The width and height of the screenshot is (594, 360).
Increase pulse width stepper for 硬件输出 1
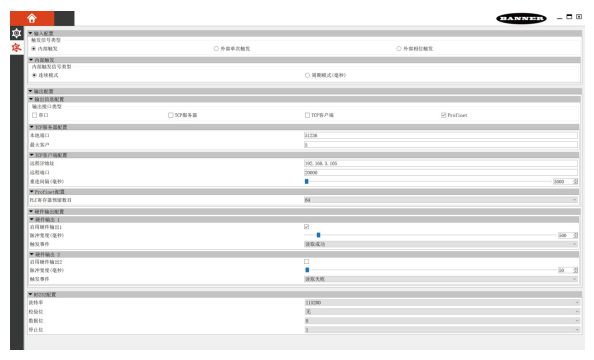(576, 234)
